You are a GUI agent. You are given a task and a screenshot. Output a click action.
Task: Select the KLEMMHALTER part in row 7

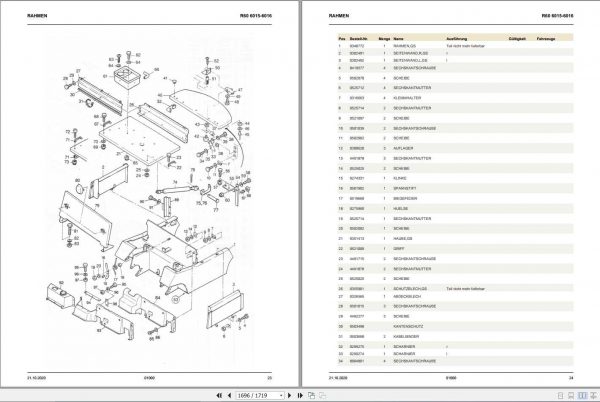(x=407, y=98)
